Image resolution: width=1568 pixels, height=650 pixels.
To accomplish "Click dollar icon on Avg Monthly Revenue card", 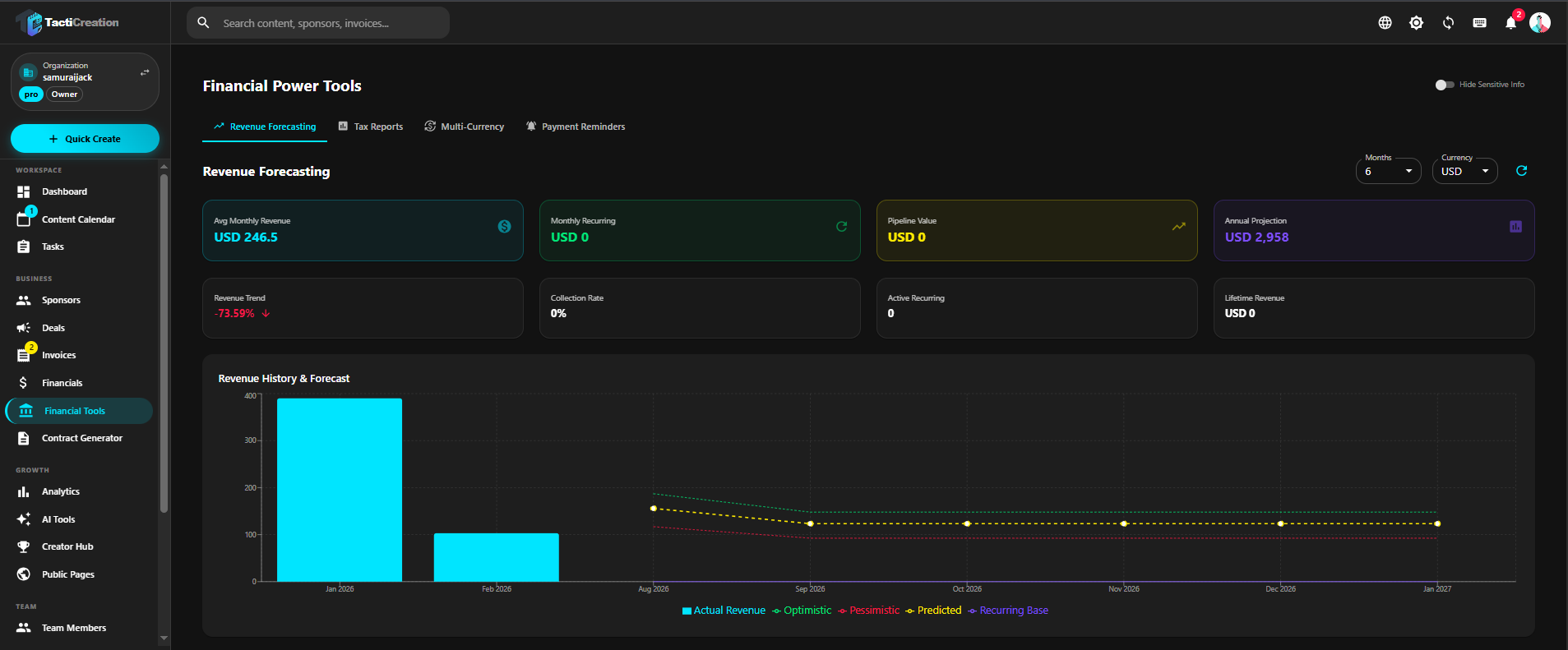I will (504, 226).
